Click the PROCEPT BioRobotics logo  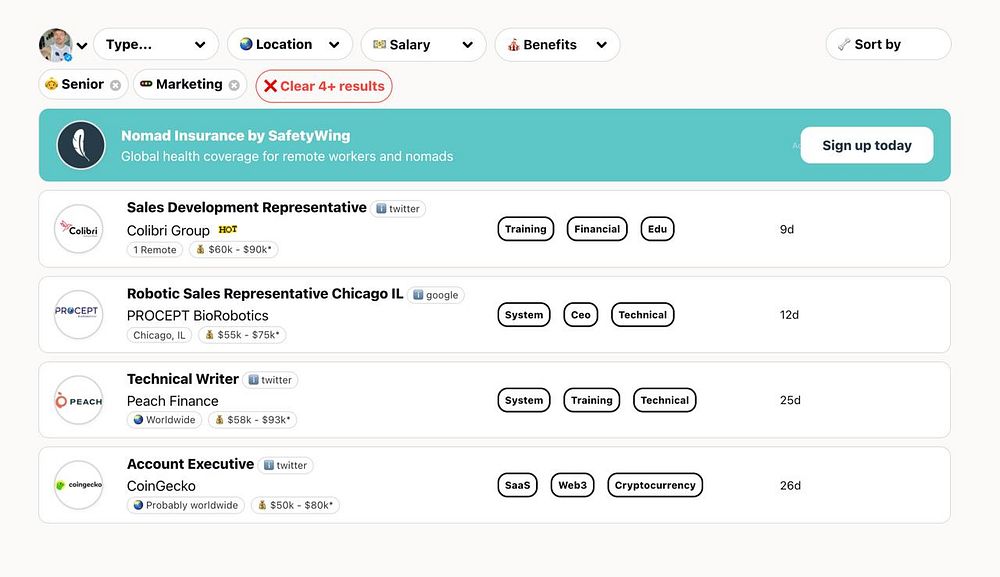pyautogui.click(x=78, y=315)
